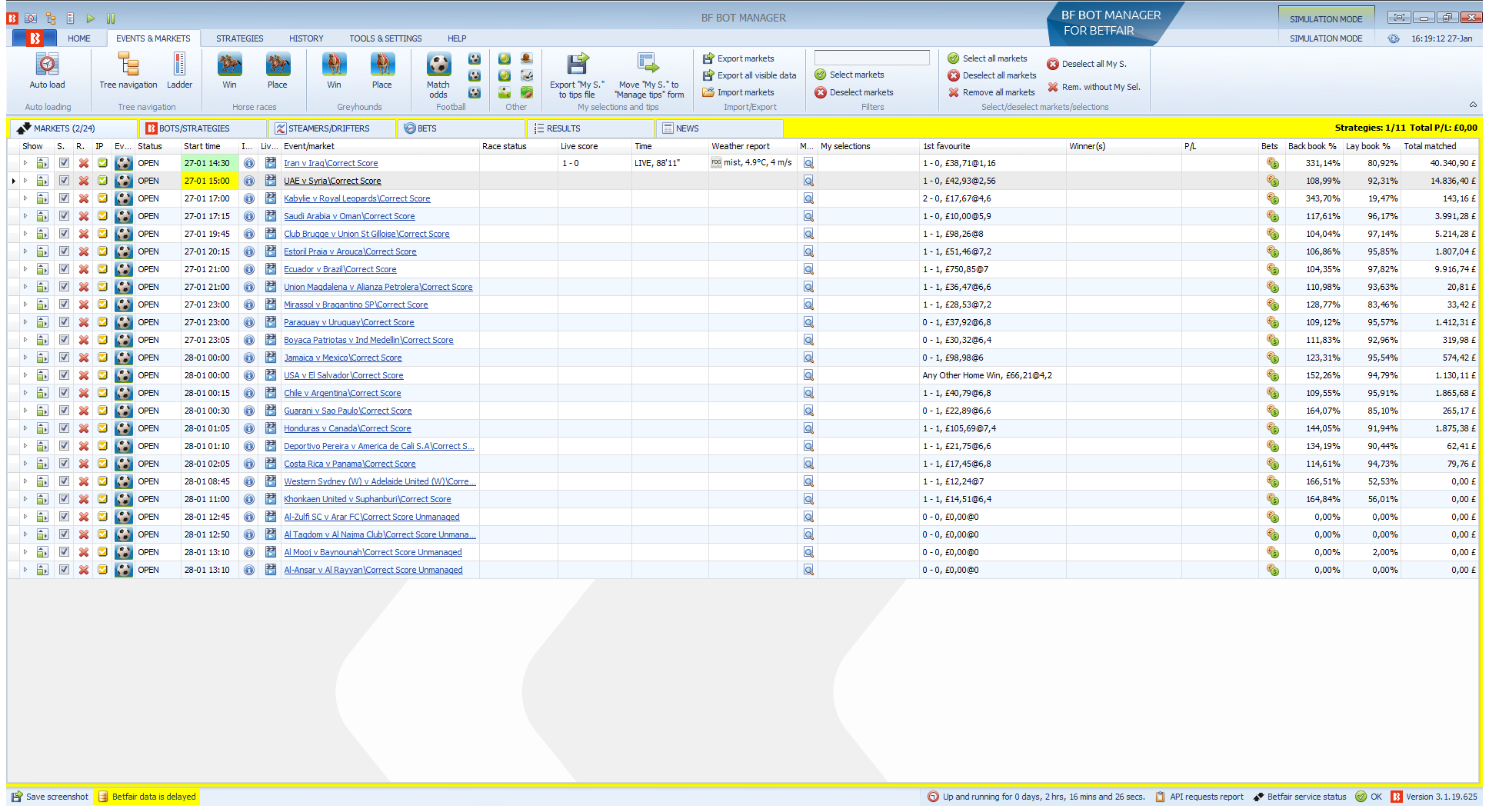Open Tree navigation from the ribbon
Image resolution: width=1489 pixels, height=812 pixels.
(128, 72)
